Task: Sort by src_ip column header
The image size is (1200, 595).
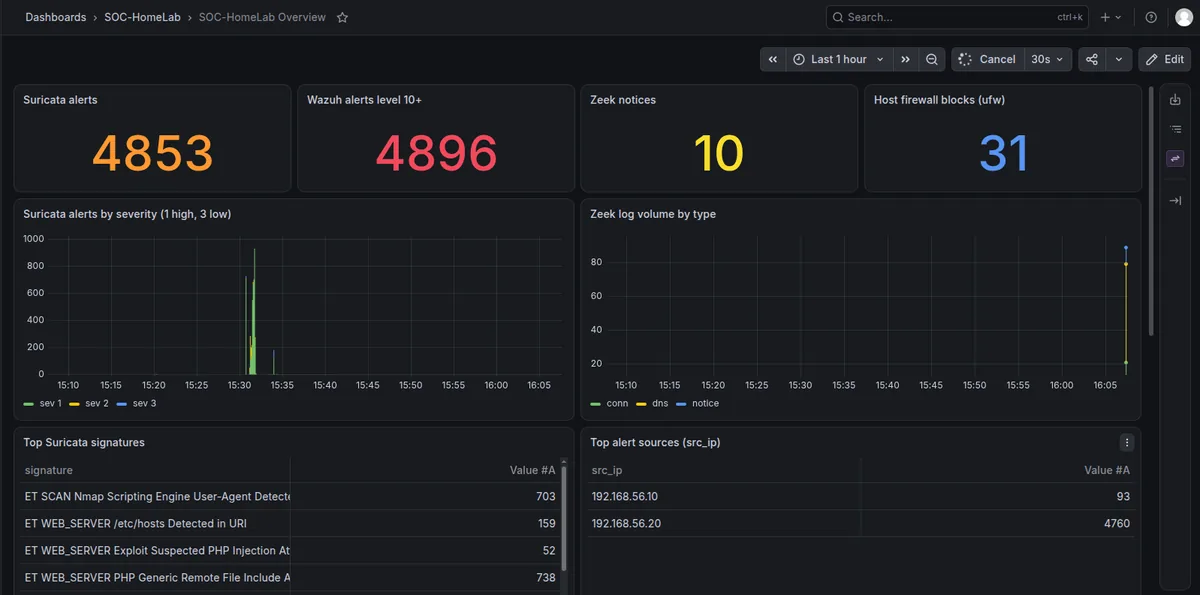Action: click(607, 470)
